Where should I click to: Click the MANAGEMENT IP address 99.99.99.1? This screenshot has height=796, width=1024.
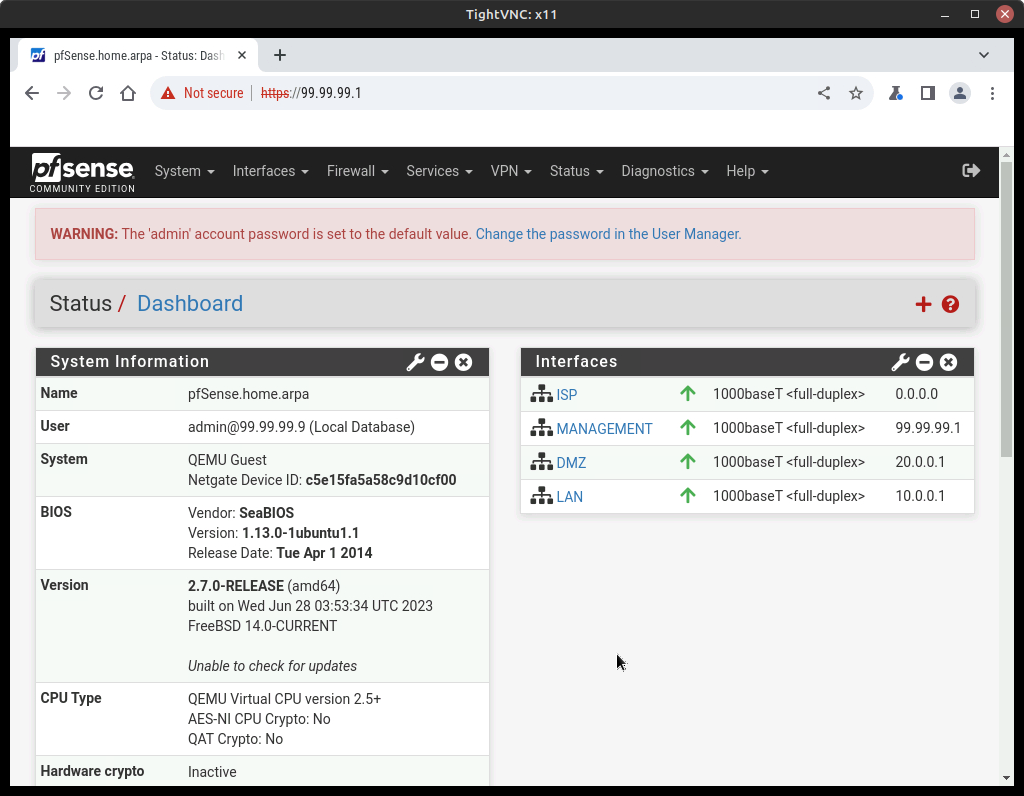click(x=928, y=428)
